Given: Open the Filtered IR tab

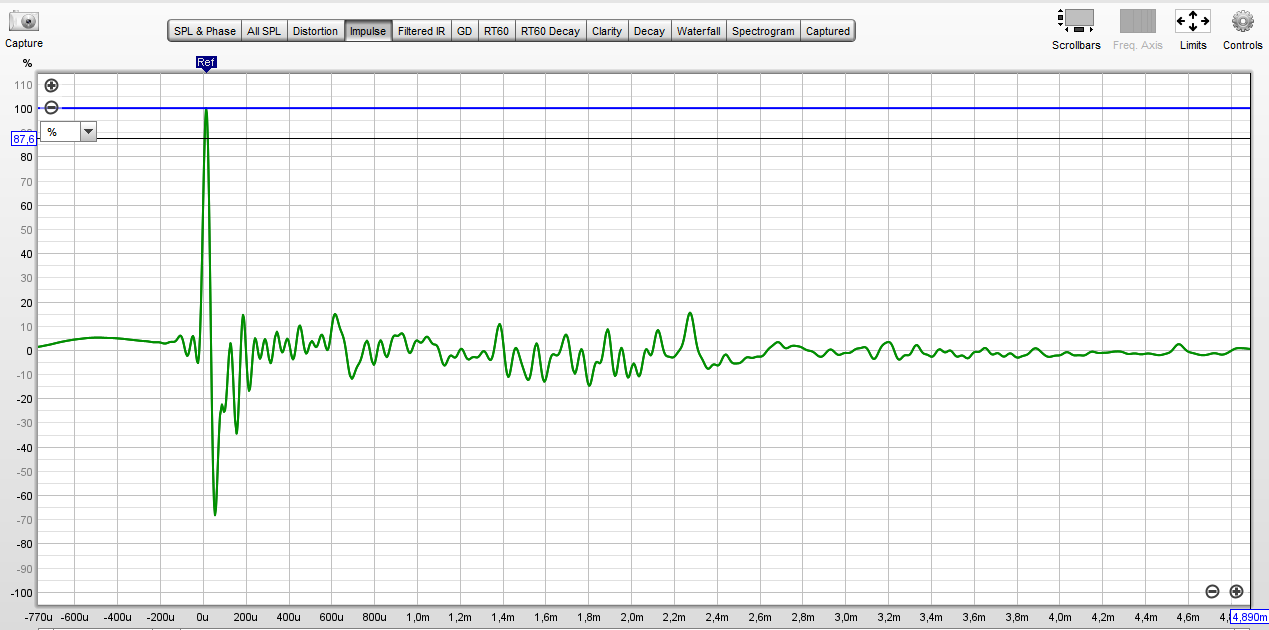Looking at the screenshot, I should coord(421,31).
